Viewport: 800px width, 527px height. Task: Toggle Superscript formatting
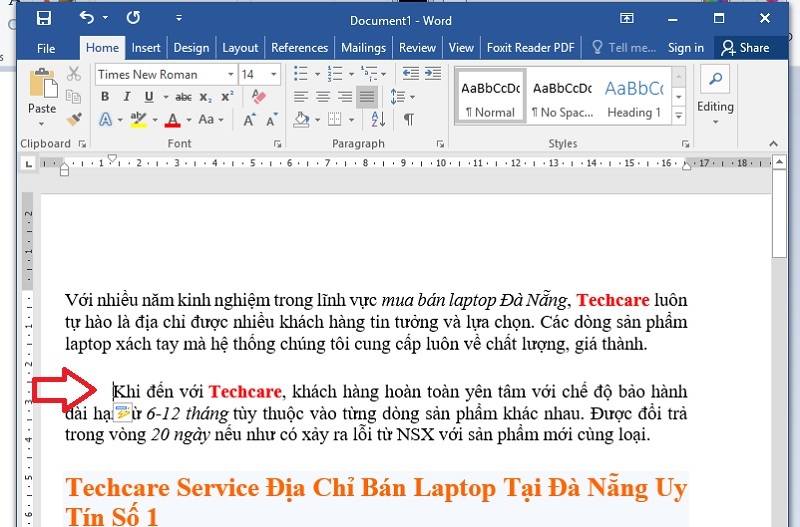(x=227, y=96)
